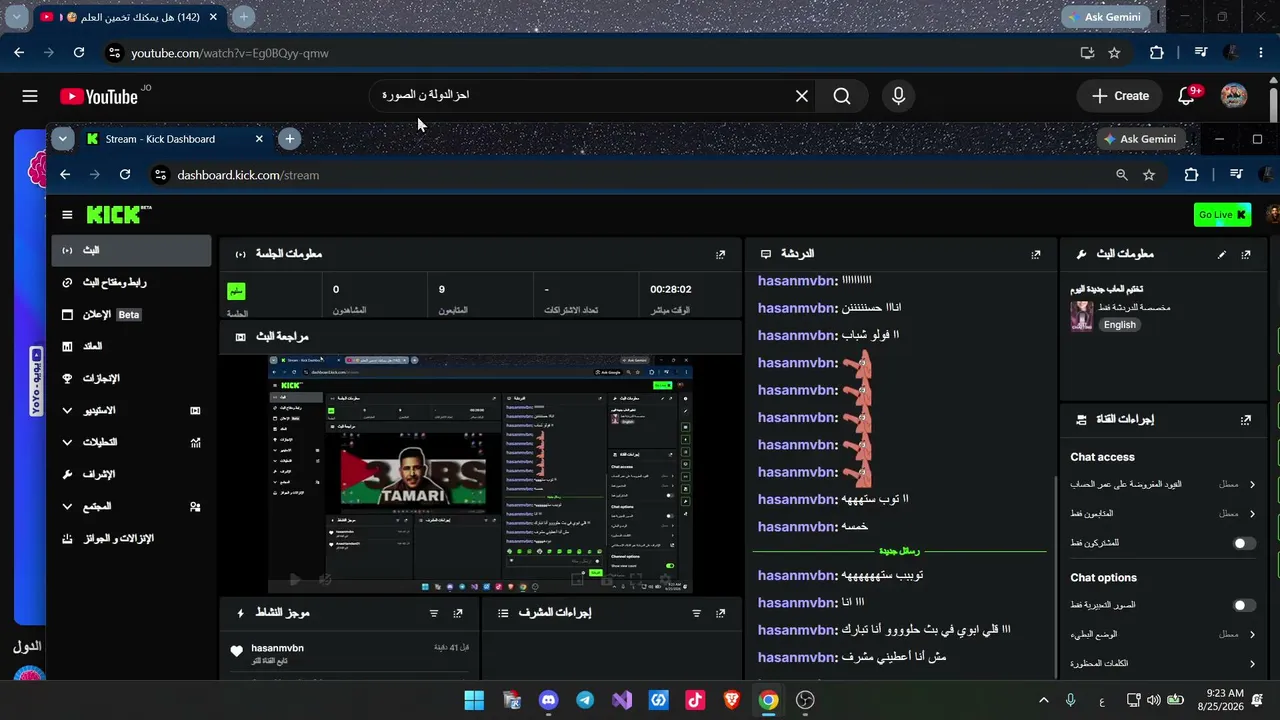The height and width of the screenshot is (720, 1280).
Task: Open Telegram from the taskbar
Action: pos(585,700)
